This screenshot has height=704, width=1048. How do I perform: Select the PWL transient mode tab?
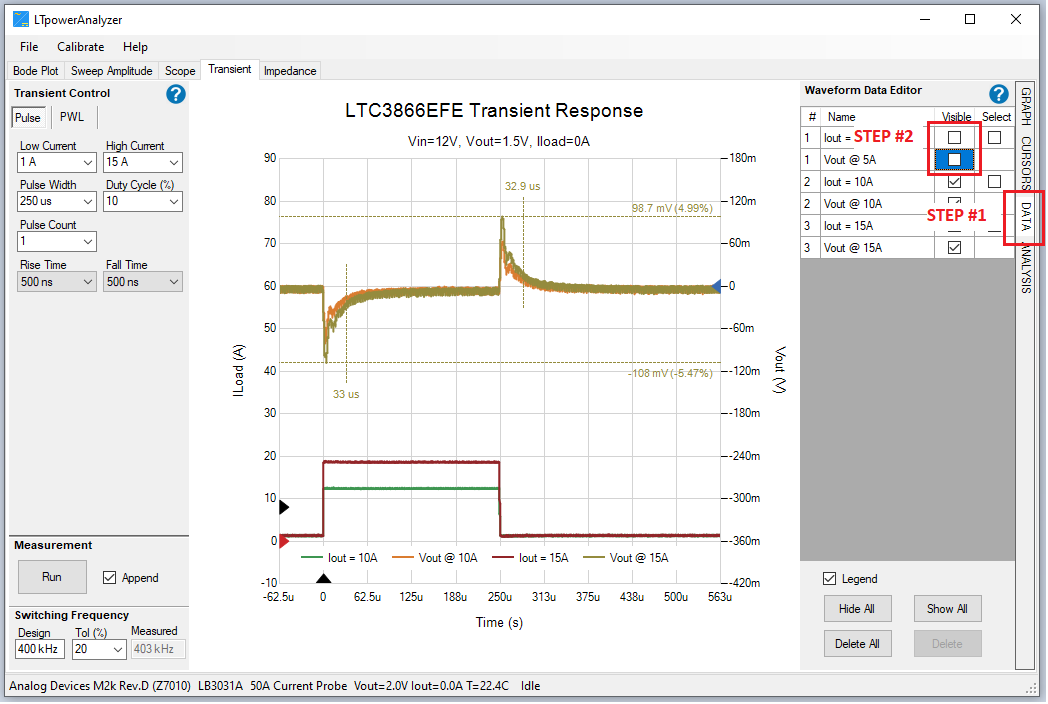coord(71,117)
